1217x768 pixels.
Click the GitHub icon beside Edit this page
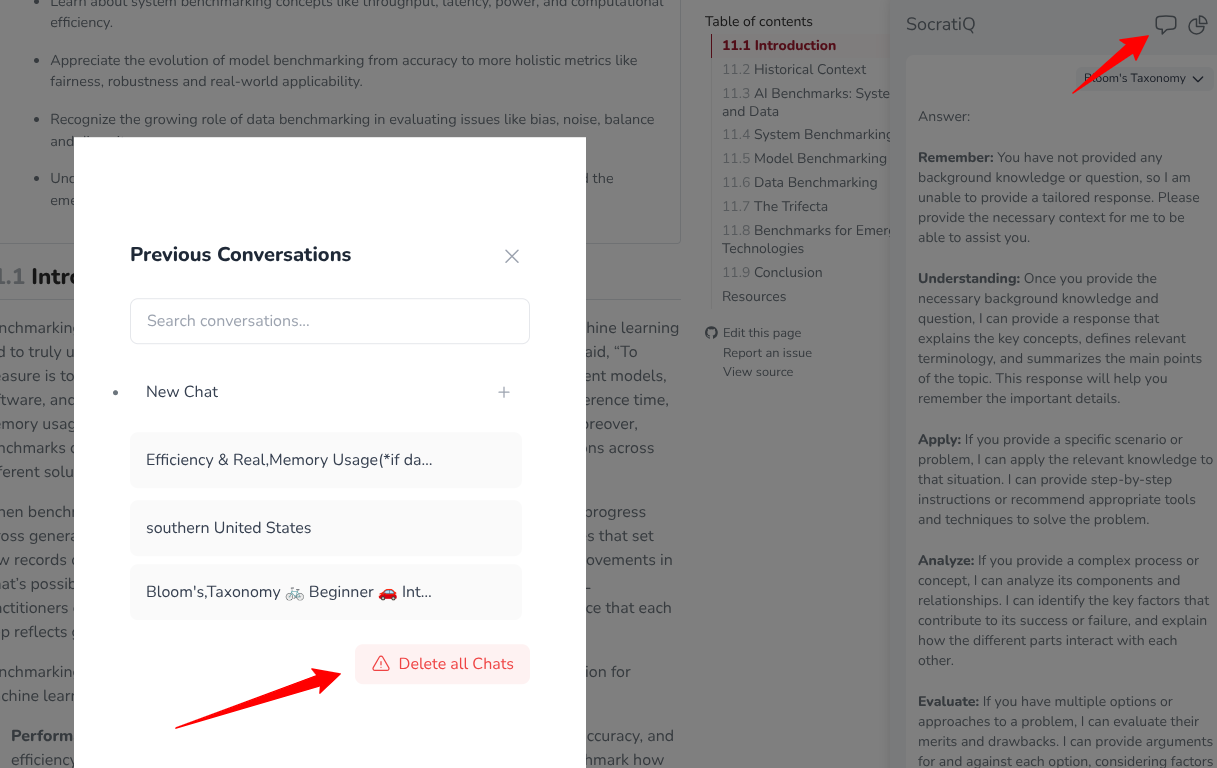click(711, 333)
